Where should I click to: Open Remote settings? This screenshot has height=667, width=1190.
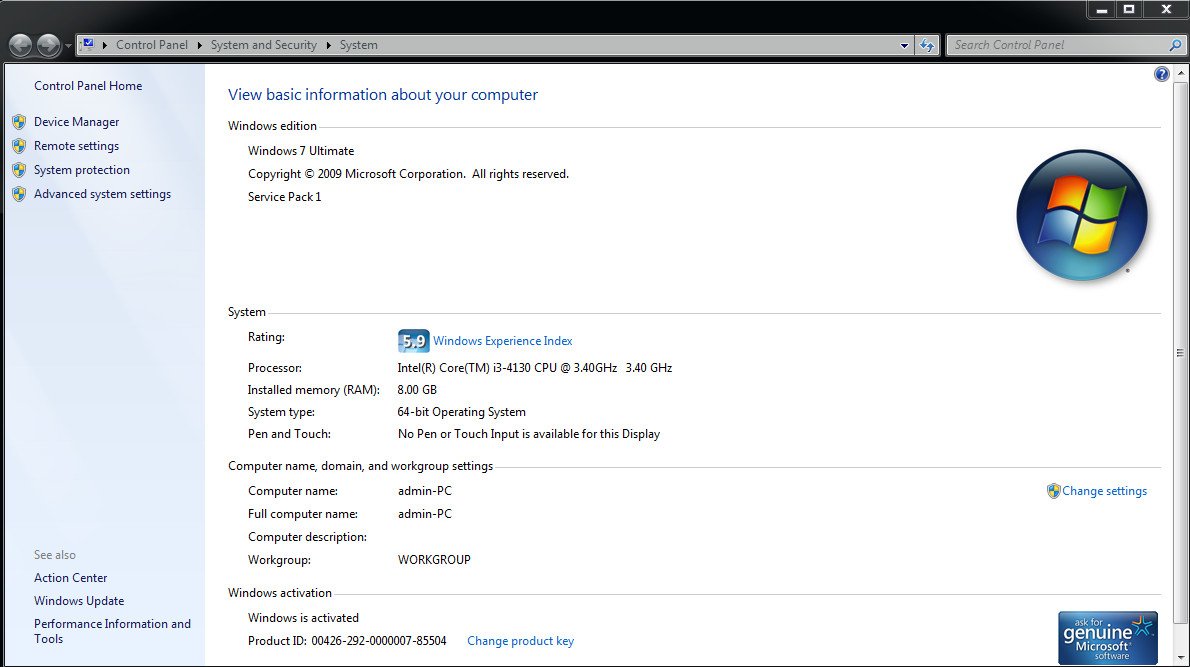pos(77,146)
